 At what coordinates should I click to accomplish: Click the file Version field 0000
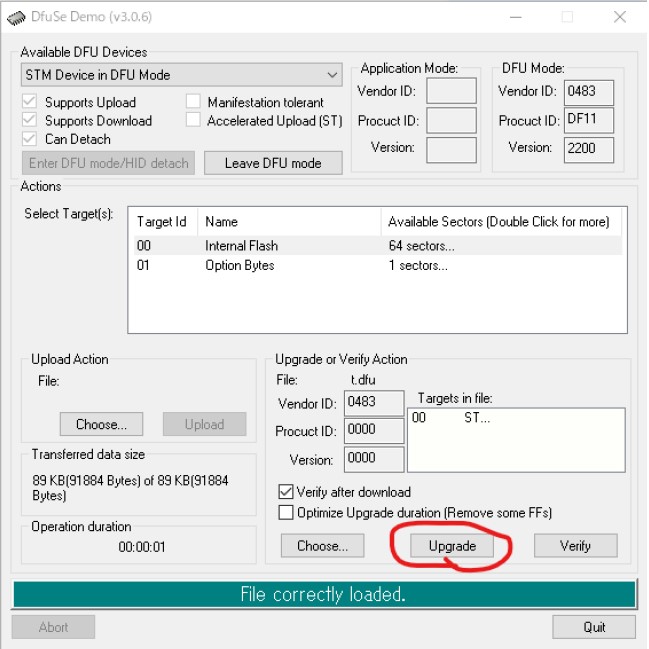tap(374, 459)
